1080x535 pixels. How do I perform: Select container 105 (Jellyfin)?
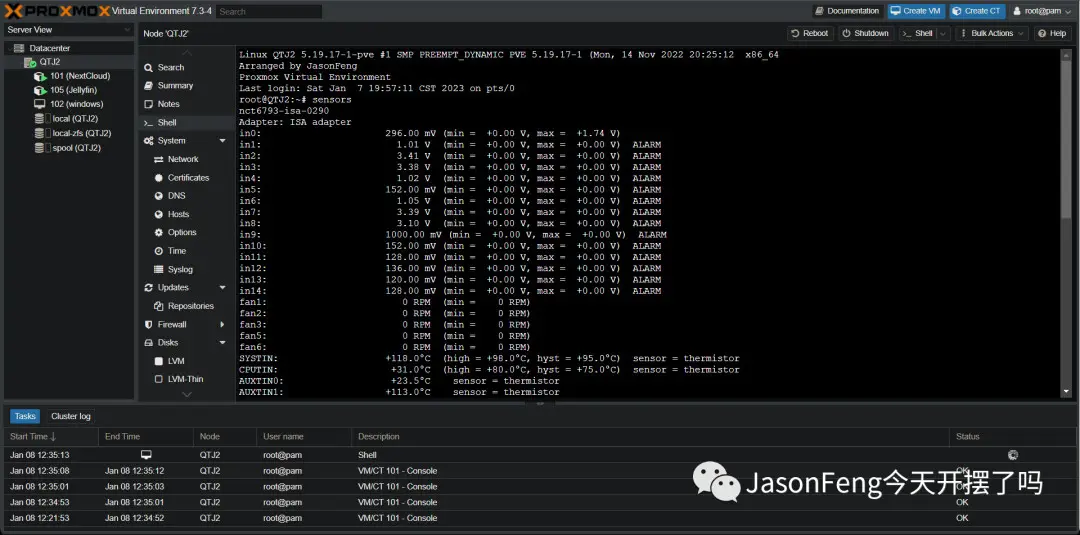click(73, 90)
